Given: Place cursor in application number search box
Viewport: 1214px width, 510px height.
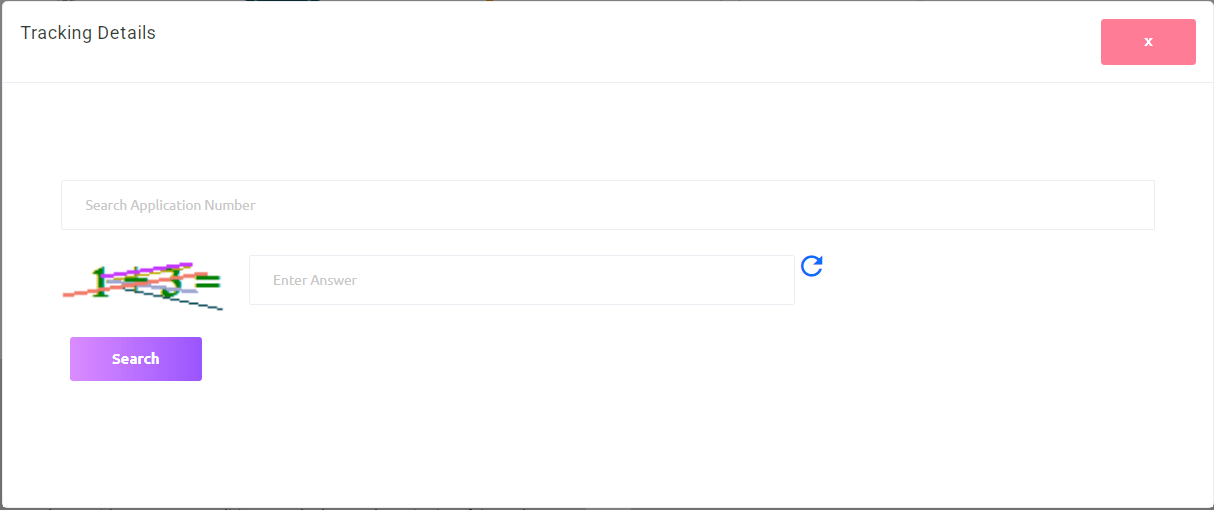Looking at the screenshot, I should pos(607,205).
